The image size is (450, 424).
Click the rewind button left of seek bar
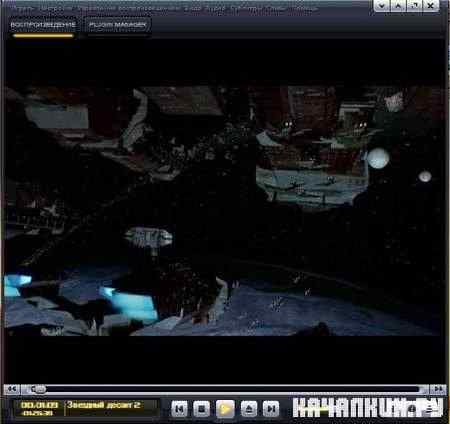point(12,389)
